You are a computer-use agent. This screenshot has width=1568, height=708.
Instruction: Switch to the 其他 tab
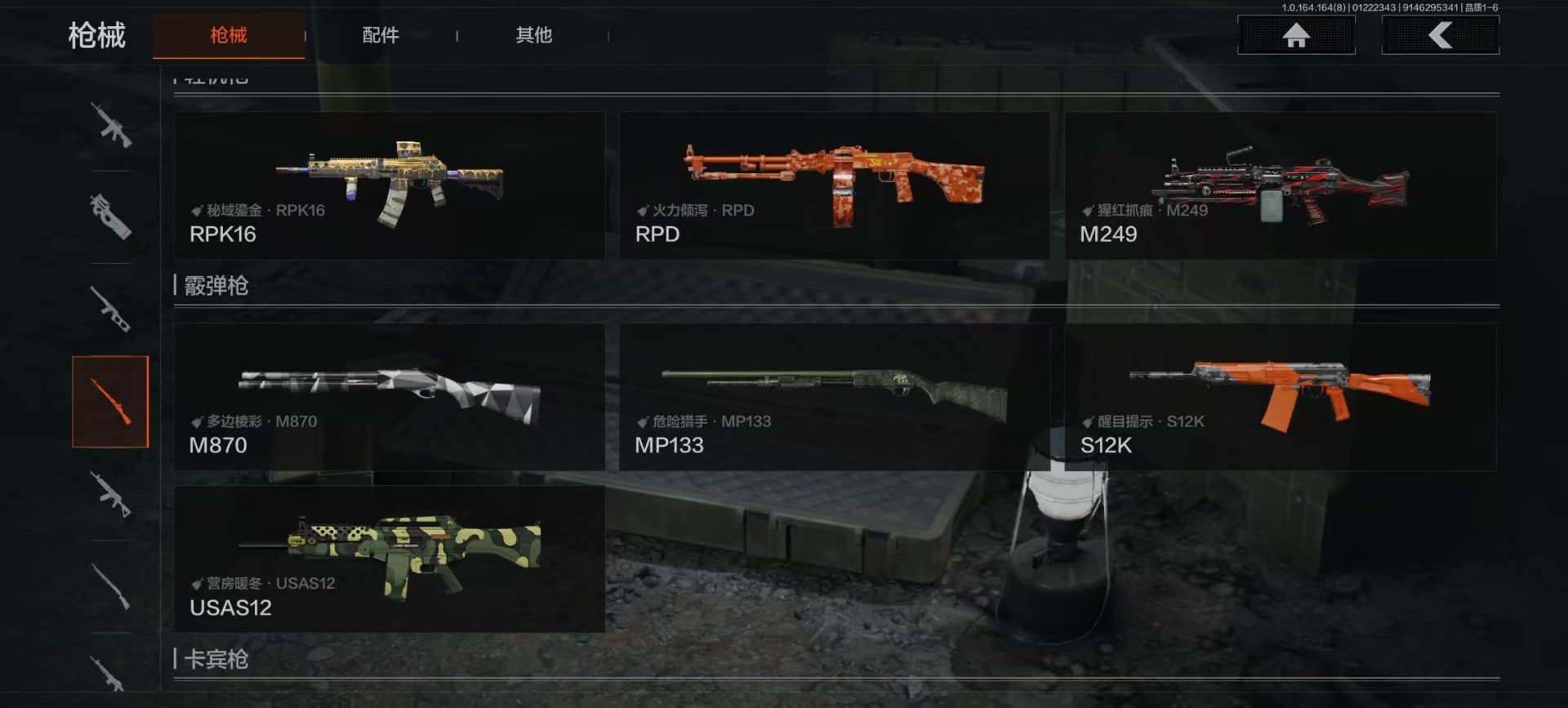533,35
